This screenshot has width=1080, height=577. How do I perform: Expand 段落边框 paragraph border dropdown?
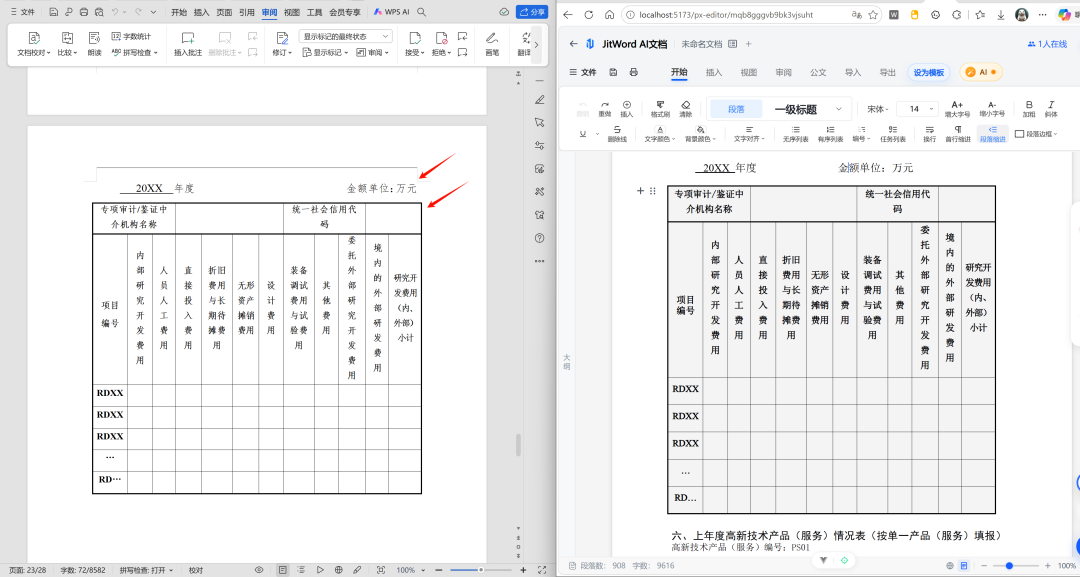point(1036,134)
